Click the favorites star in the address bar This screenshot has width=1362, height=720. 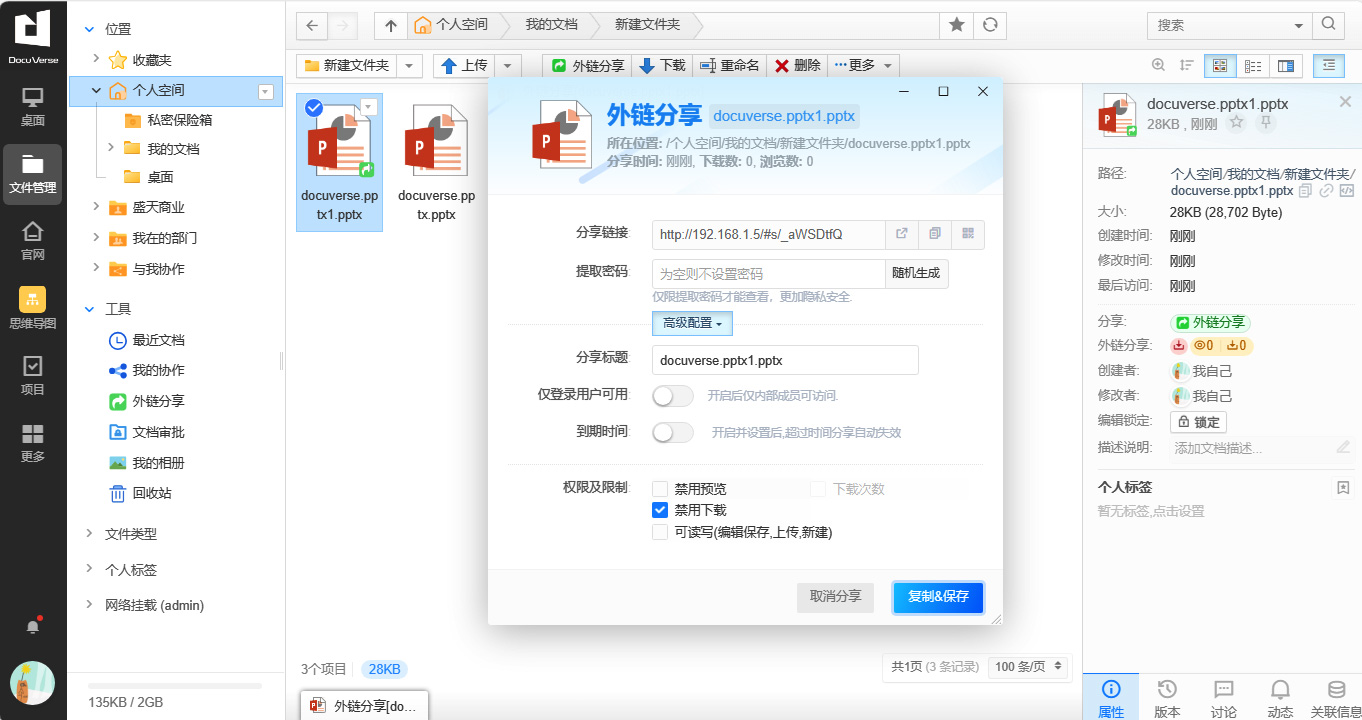(x=957, y=25)
